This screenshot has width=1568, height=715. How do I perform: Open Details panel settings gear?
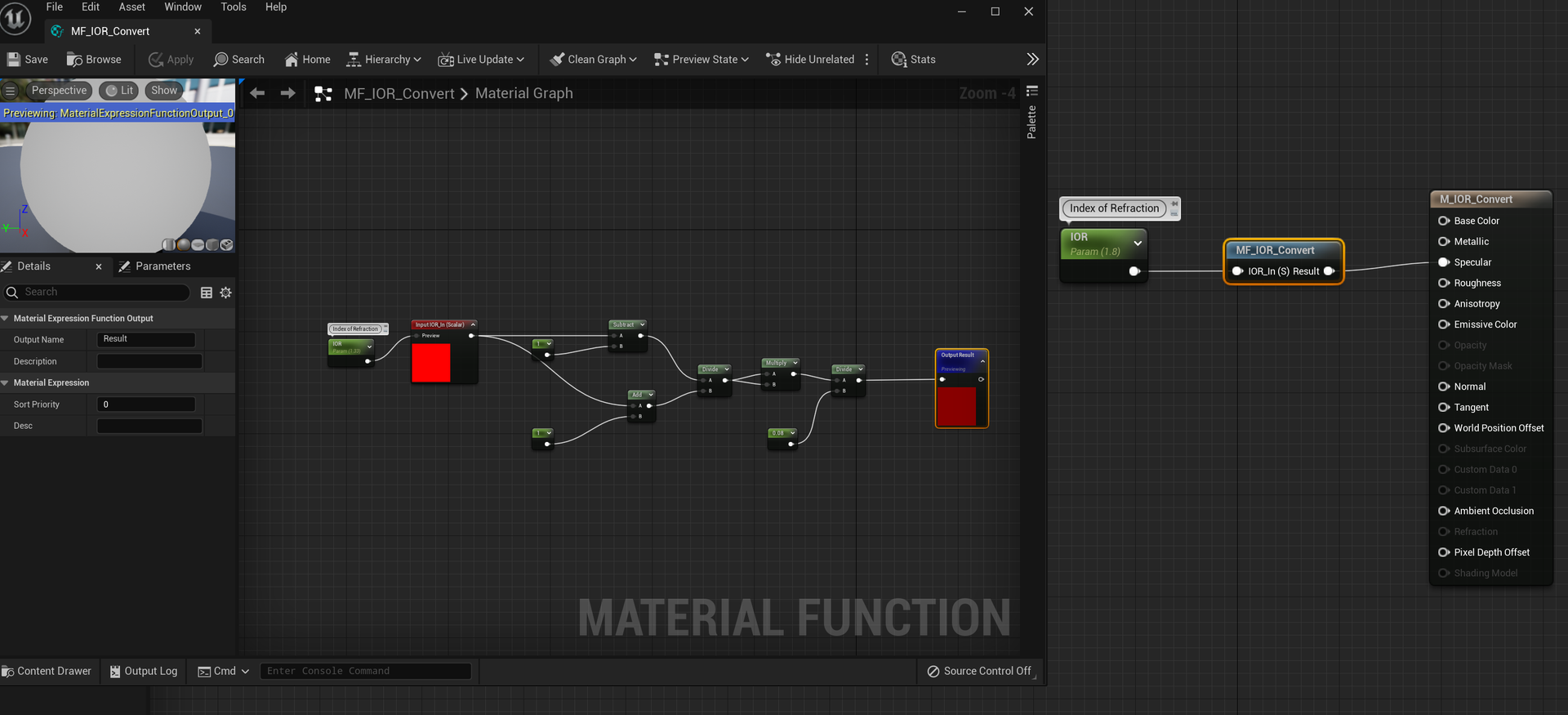tap(226, 293)
